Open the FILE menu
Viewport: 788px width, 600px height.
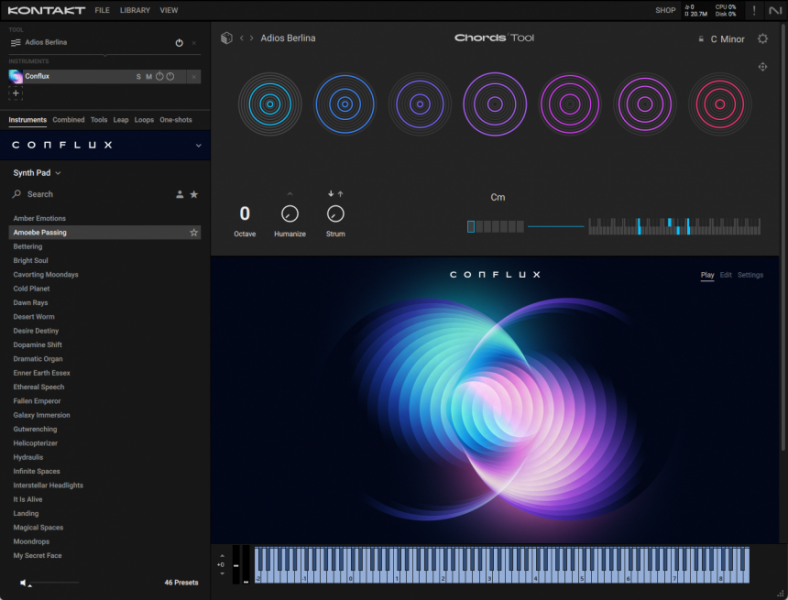click(102, 10)
